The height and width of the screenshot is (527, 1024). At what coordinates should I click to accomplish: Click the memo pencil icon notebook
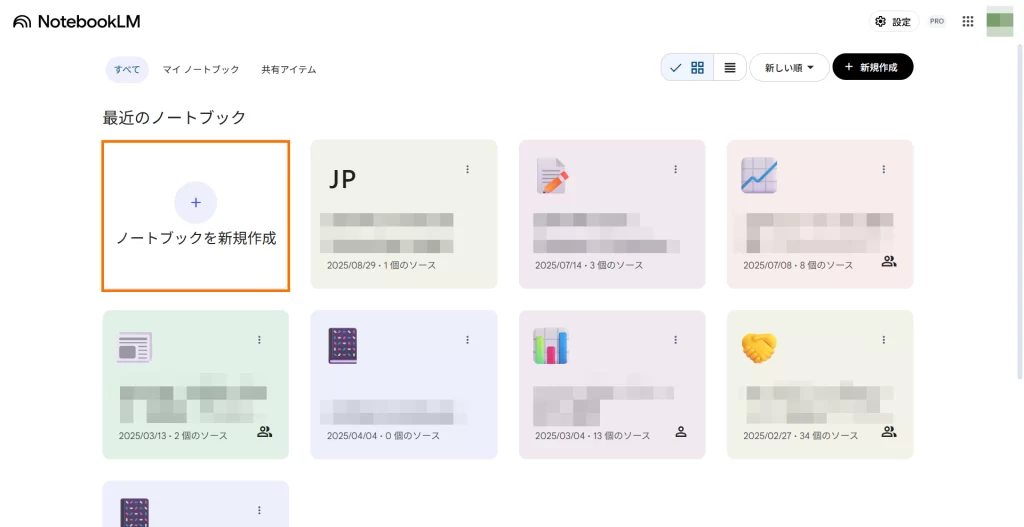pyautogui.click(x=612, y=214)
